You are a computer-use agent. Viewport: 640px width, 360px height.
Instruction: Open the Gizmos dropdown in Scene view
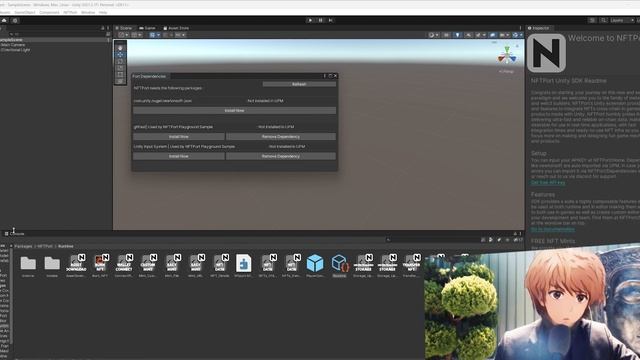[517, 35]
